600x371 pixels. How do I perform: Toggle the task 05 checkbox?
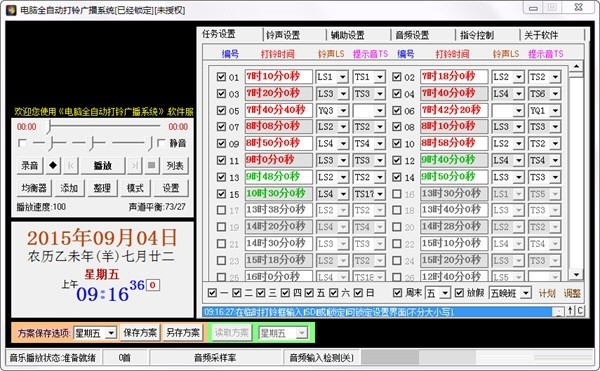[221, 110]
